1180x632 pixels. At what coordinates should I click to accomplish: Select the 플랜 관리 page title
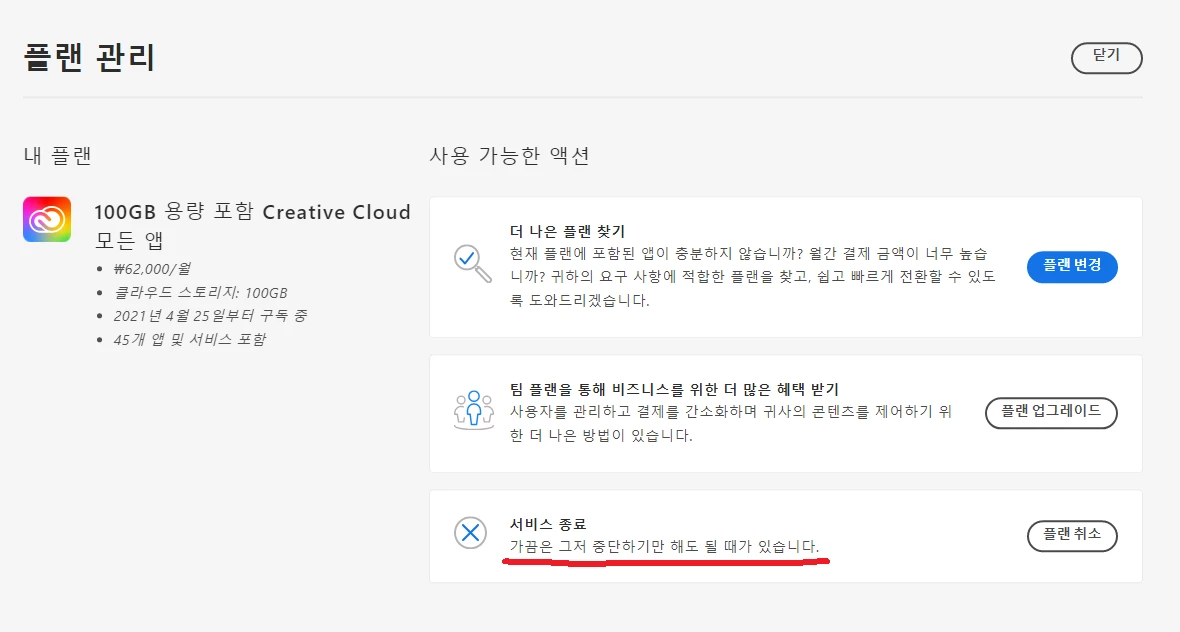[x=90, y=57]
